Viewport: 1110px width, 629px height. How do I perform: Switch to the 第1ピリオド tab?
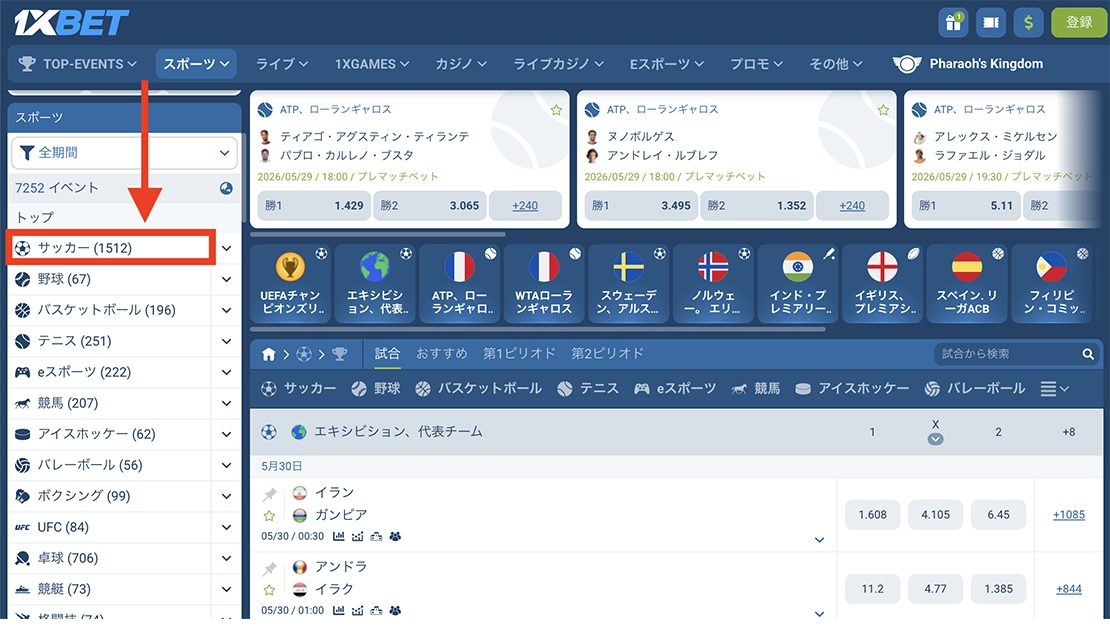519,354
